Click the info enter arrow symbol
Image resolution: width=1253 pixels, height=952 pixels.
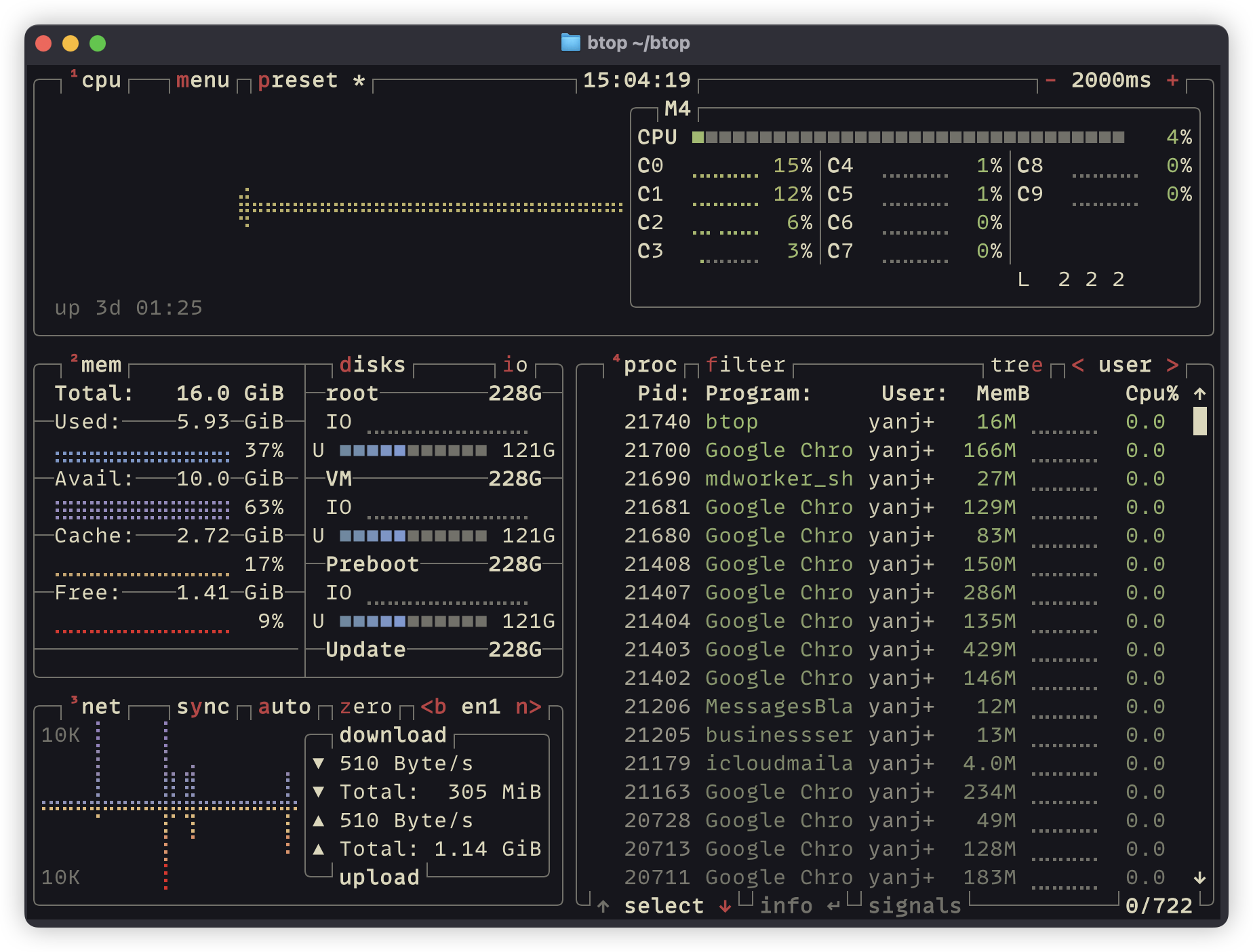pyautogui.click(x=833, y=907)
